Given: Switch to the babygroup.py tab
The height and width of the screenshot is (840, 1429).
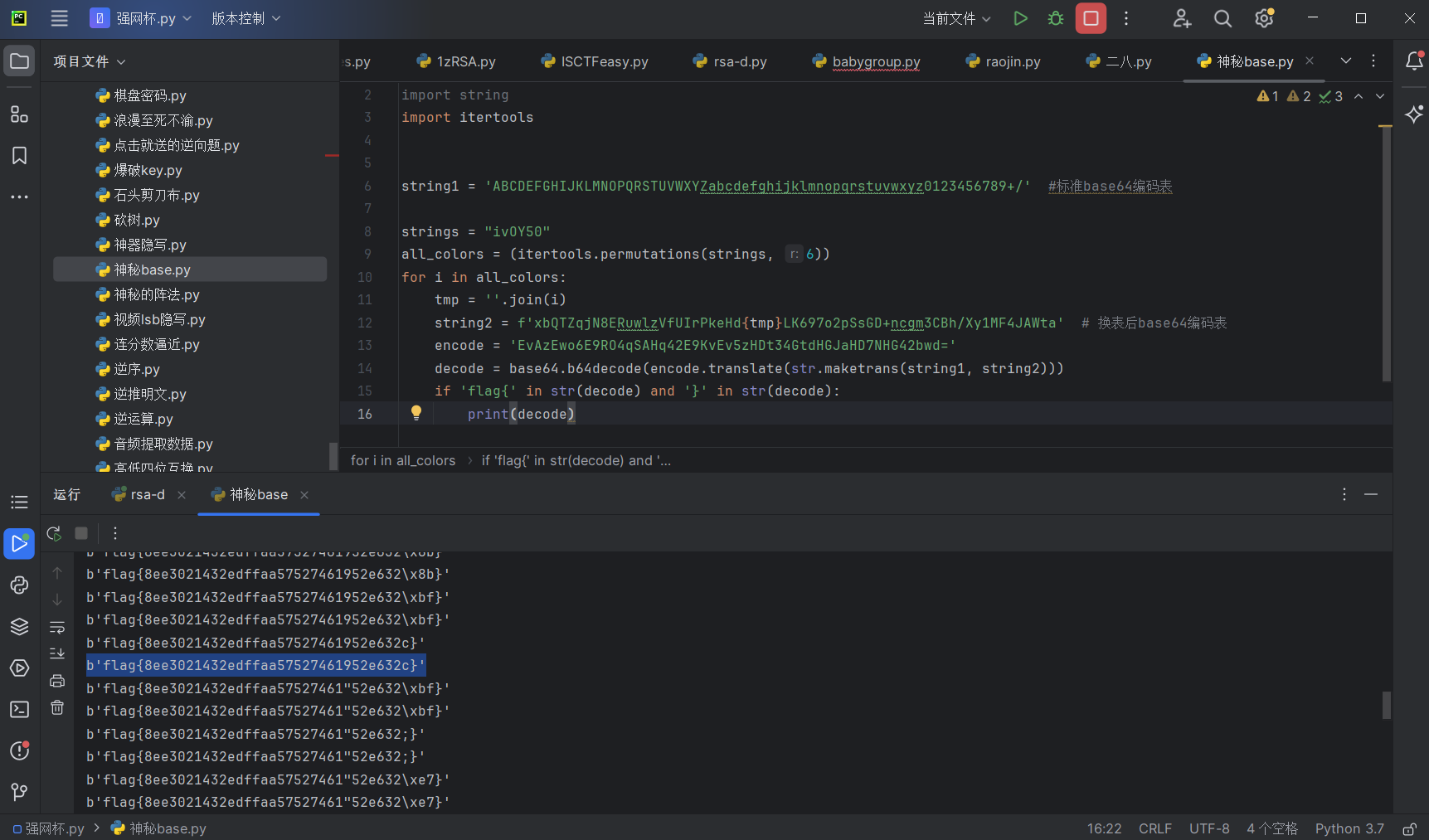Looking at the screenshot, I should click(x=866, y=61).
